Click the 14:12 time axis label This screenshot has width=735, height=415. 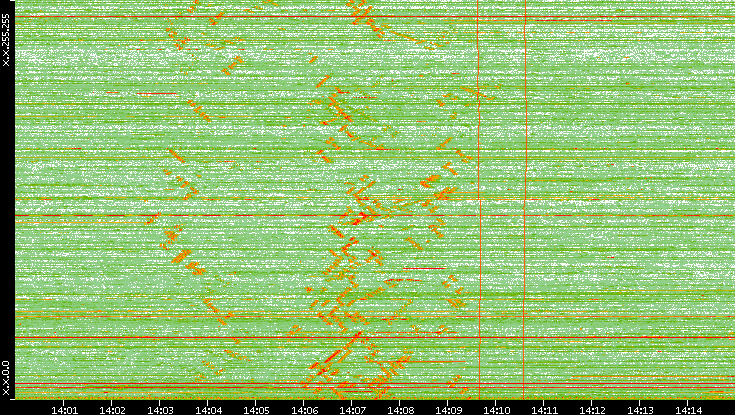pyautogui.click(x=592, y=411)
